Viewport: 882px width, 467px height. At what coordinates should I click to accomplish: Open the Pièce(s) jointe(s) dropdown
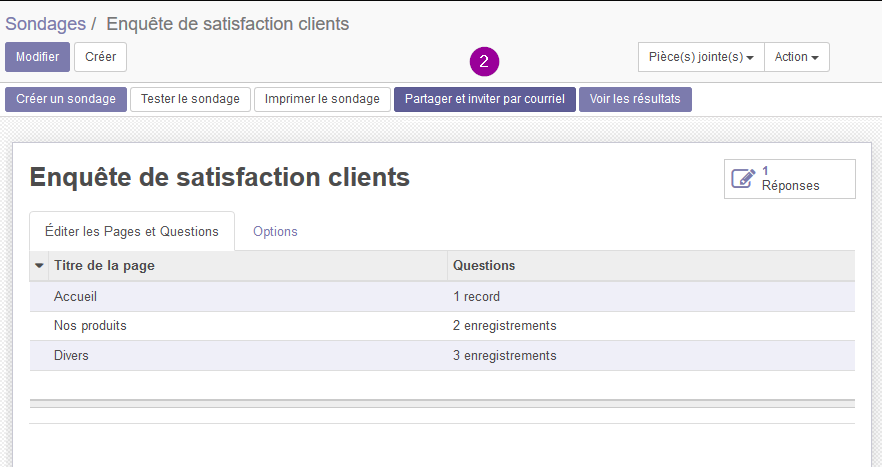(x=700, y=57)
